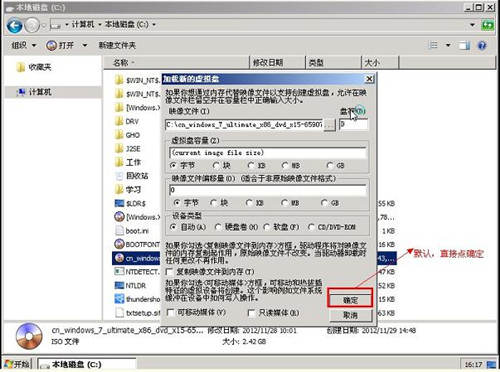Open dropdown arrow next to 打开
This screenshot has width=500, height=372.
coord(85,45)
